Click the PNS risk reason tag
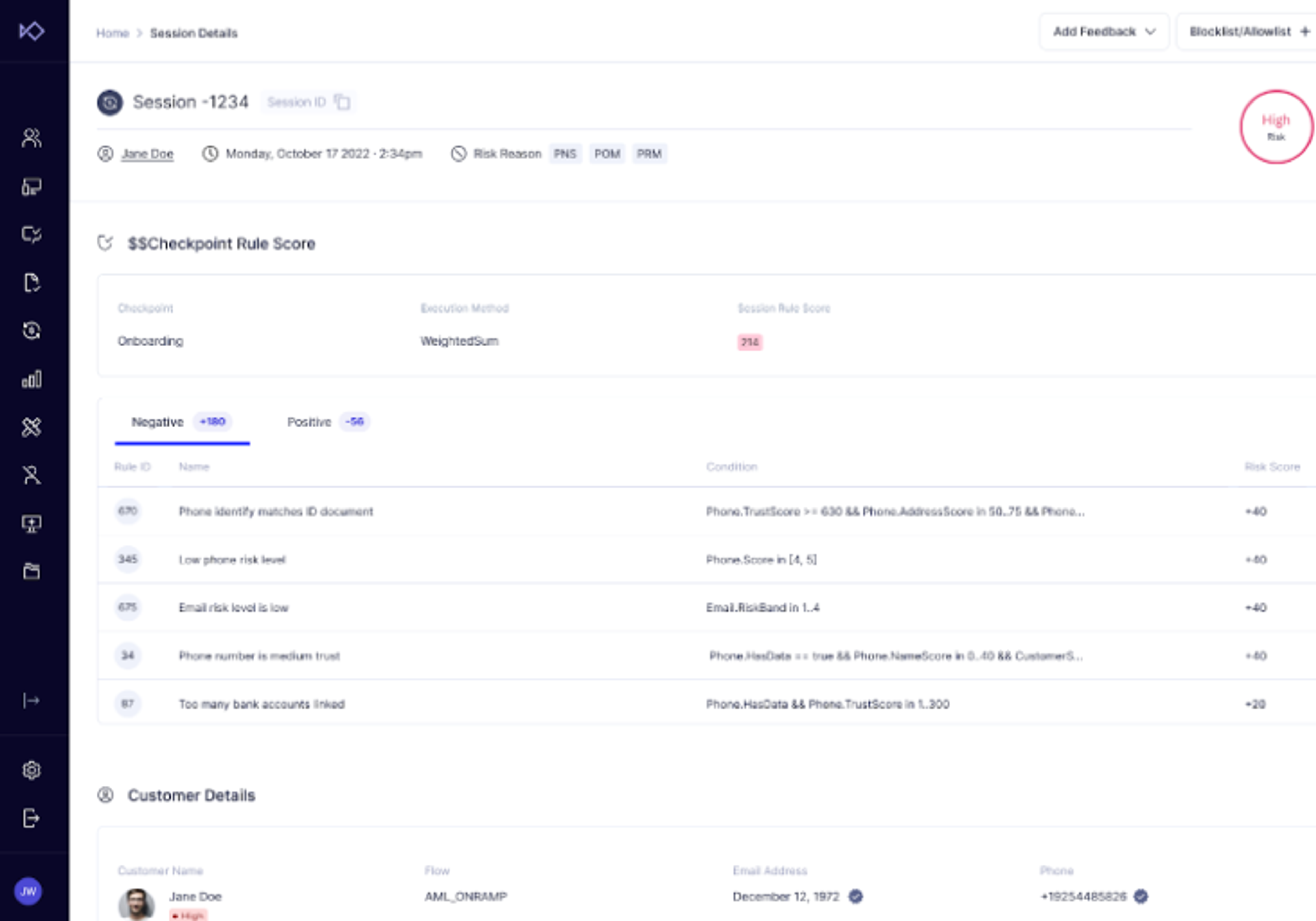Image resolution: width=1316 pixels, height=921 pixels. pos(564,154)
